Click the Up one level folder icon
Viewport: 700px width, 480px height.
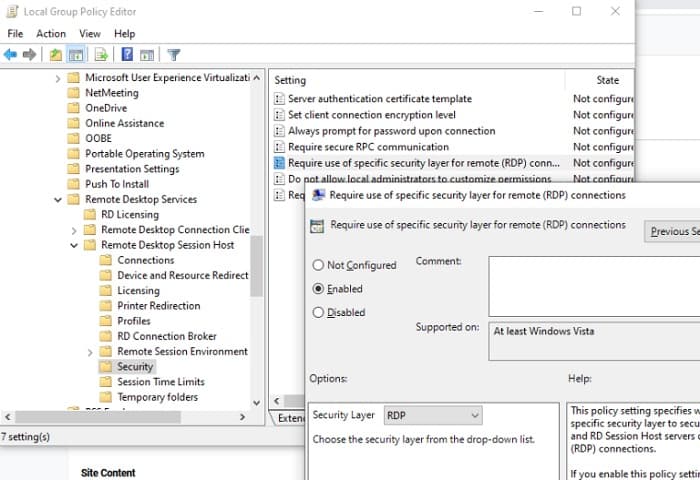55,55
